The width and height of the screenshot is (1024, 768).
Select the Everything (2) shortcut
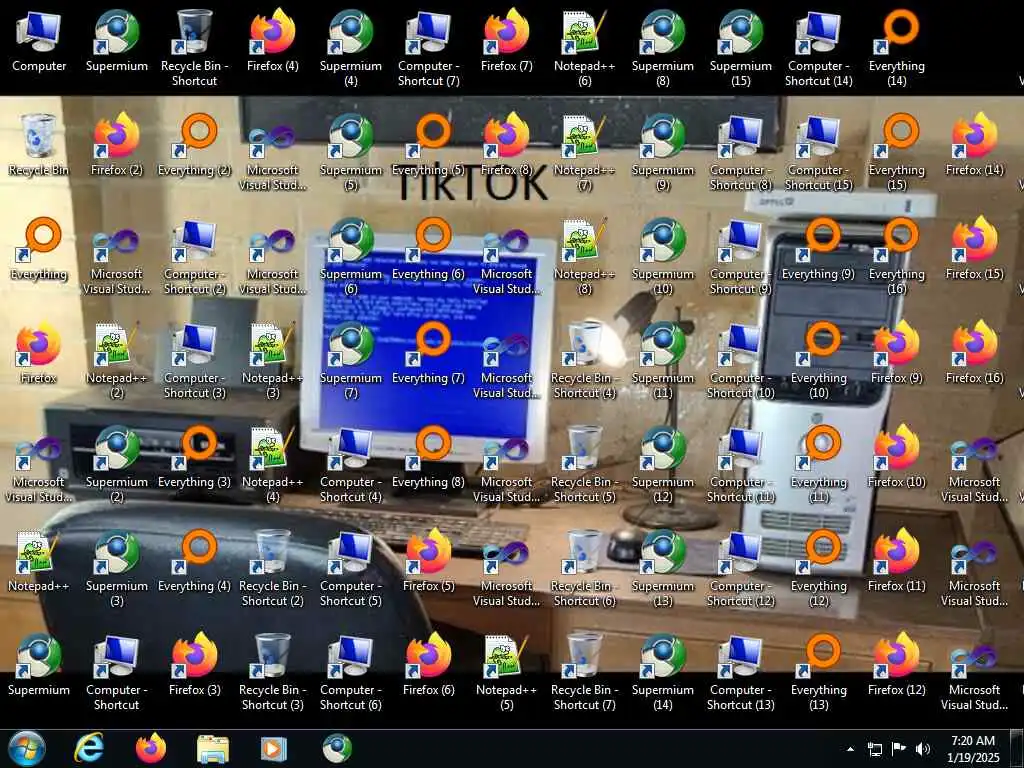[x=195, y=146]
